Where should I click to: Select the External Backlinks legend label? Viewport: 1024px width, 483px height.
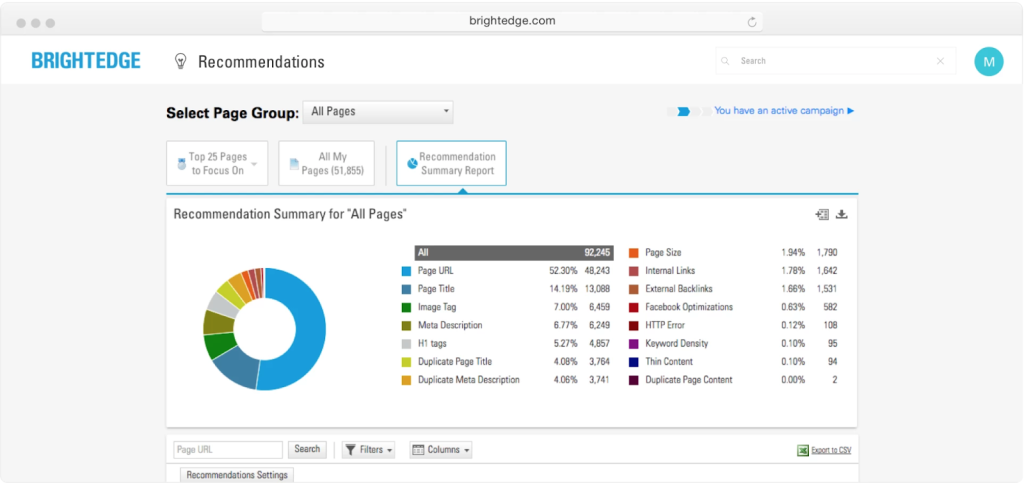(679, 289)
